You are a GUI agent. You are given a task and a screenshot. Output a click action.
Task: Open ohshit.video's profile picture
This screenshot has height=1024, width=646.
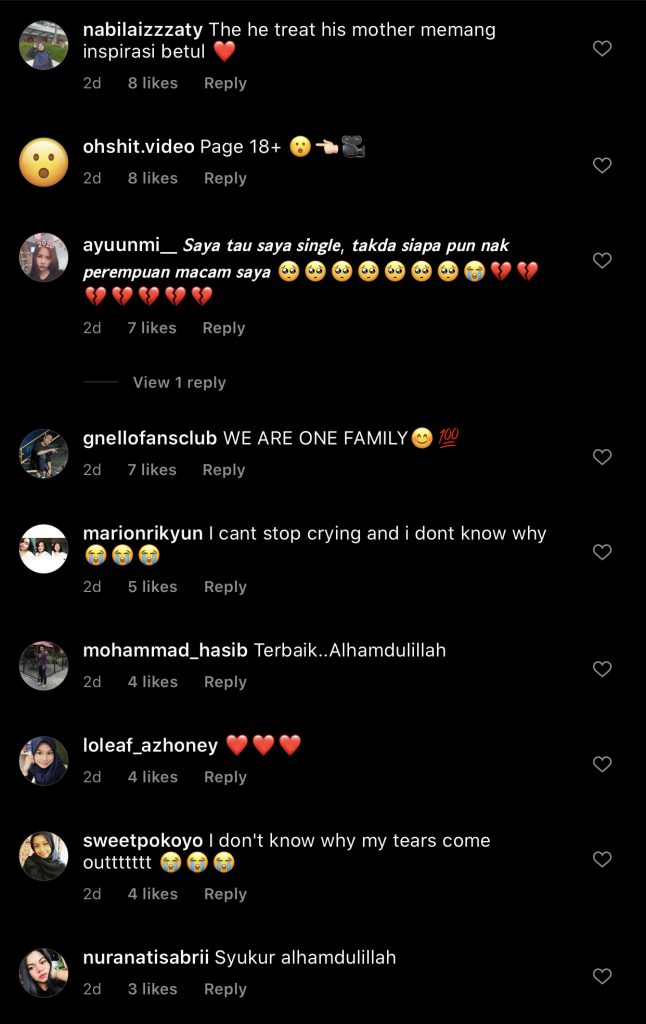coord(44,162)
